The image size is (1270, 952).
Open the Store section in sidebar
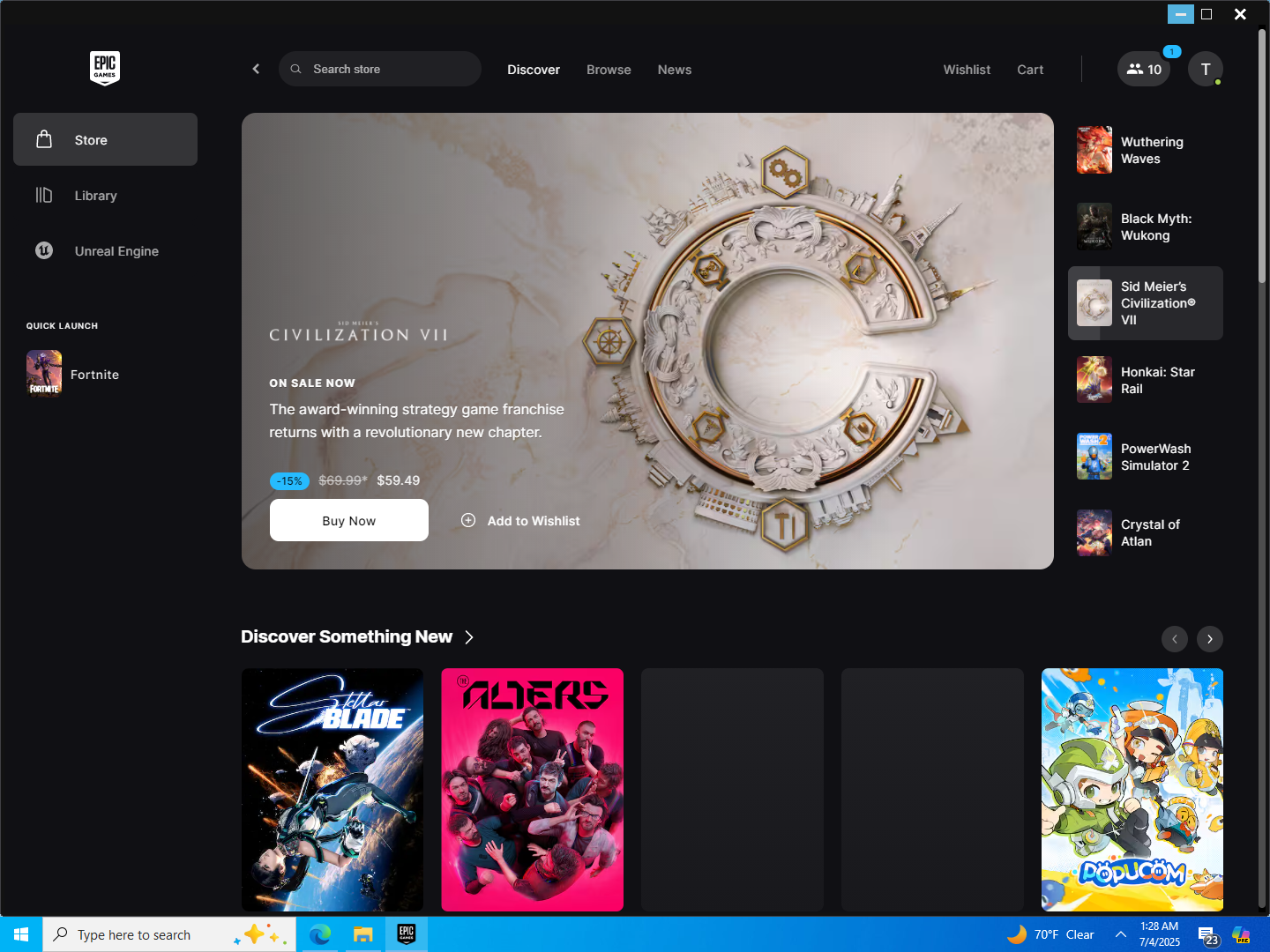(x=105, y=139)
